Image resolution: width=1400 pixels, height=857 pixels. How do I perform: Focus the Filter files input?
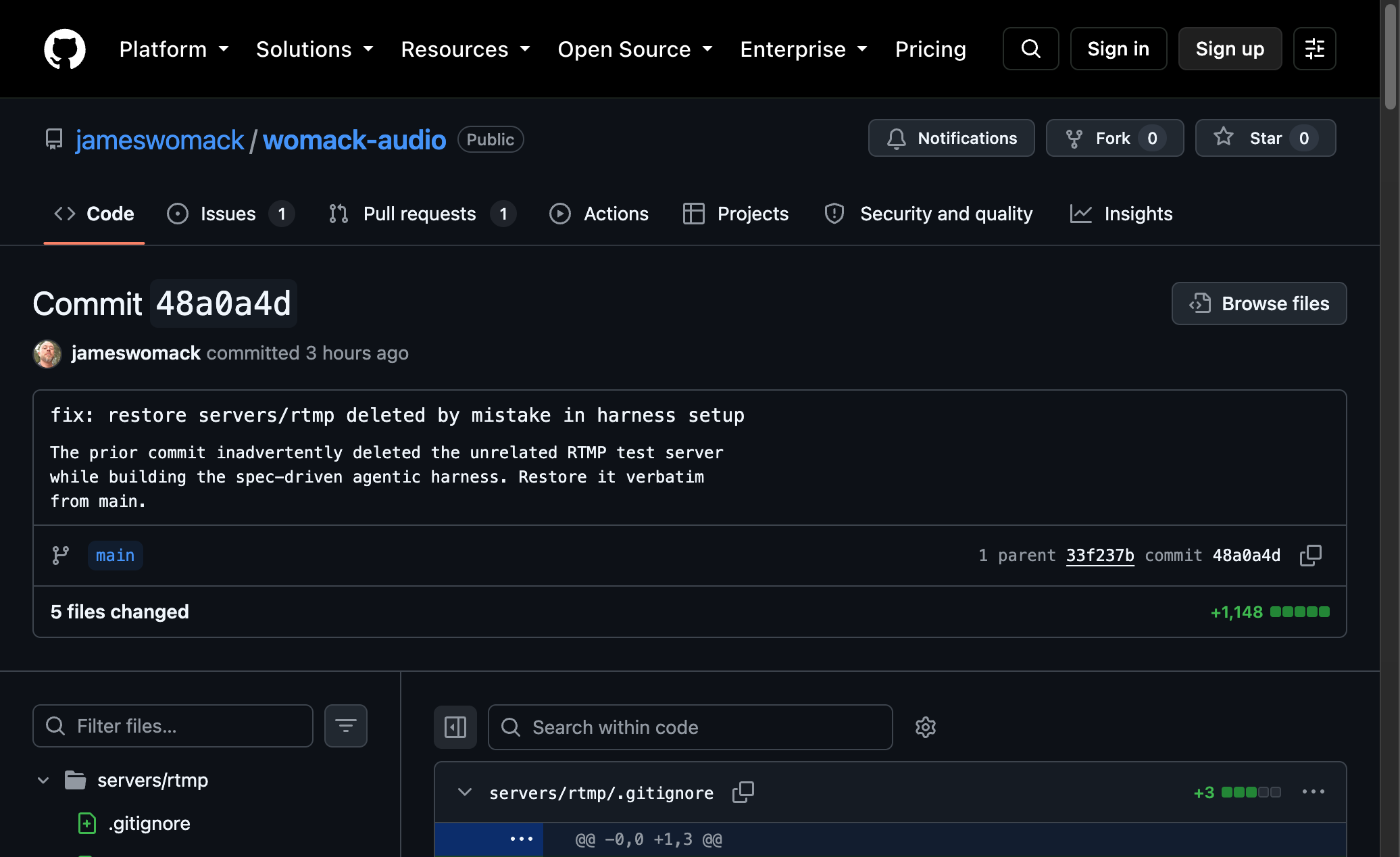coord(173,726)
